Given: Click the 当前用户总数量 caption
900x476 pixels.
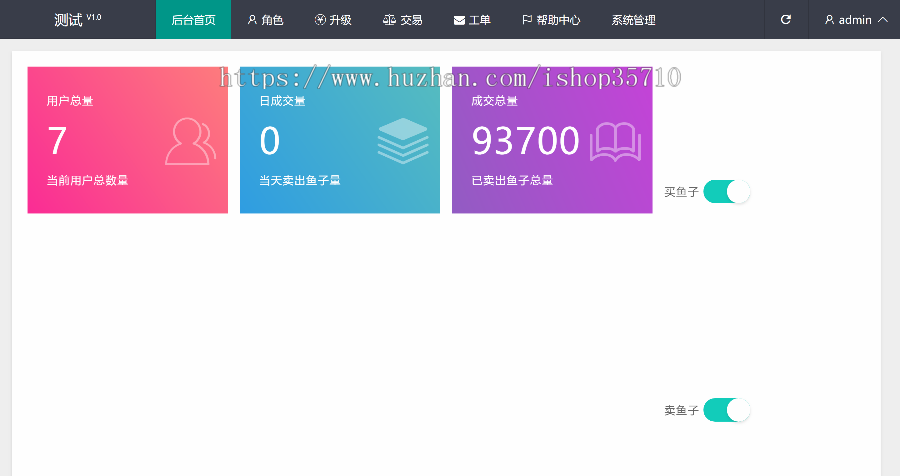Looking at the screenshot, I should (x=87, y=180).
